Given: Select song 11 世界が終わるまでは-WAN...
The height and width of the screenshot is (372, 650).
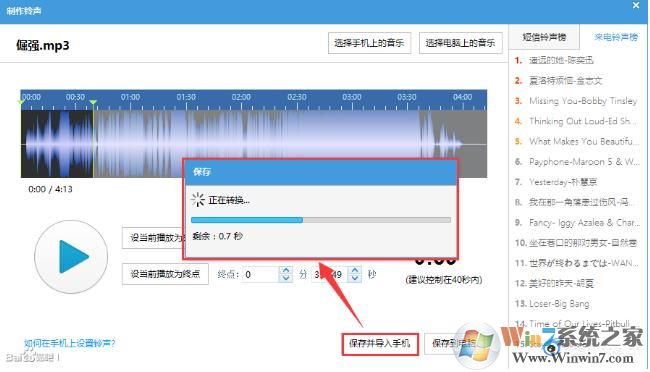Looking at the screenshot, I should point(576,263).
